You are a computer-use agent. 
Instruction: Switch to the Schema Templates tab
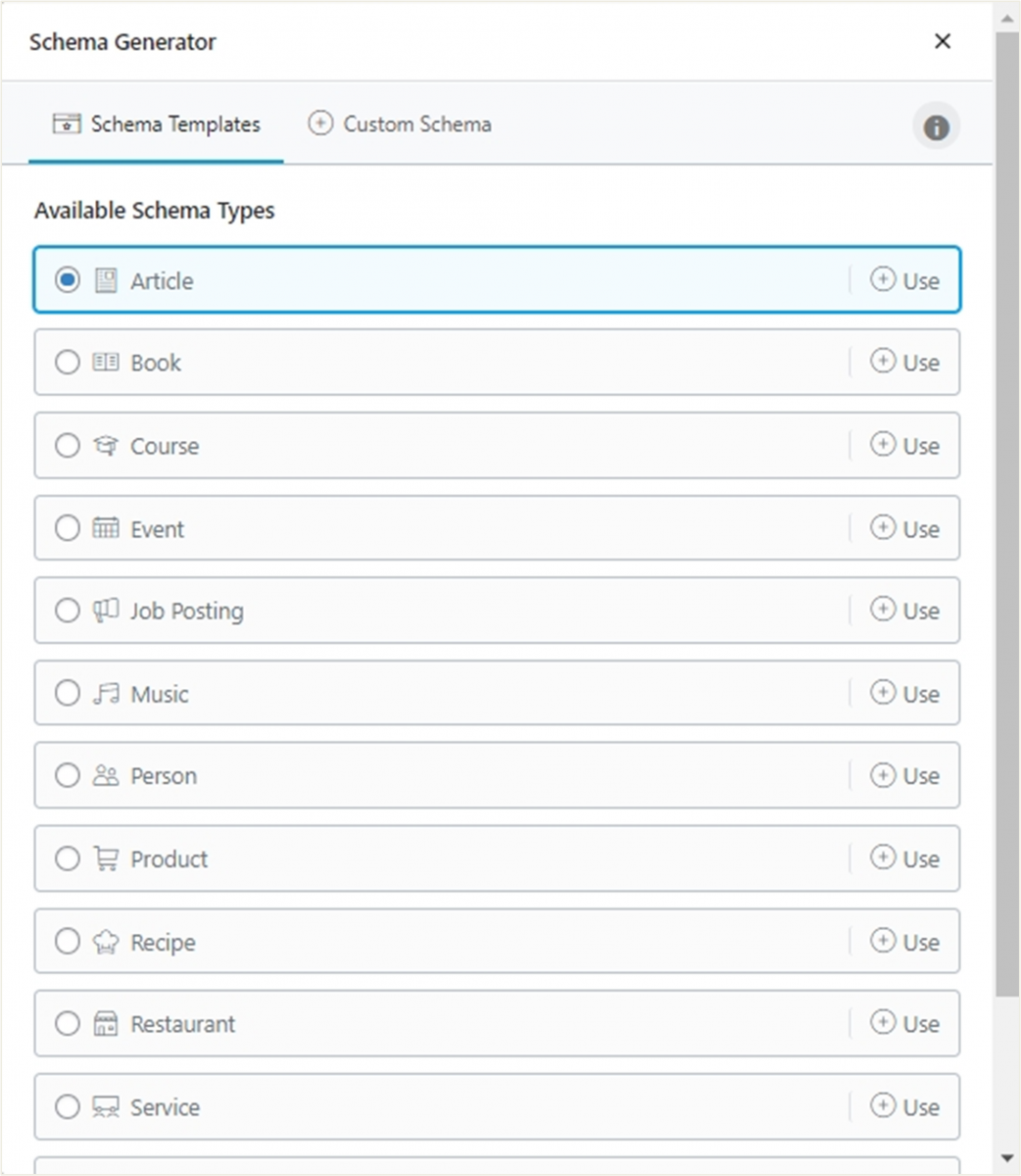pyautogui.click(x=157, y=124)
